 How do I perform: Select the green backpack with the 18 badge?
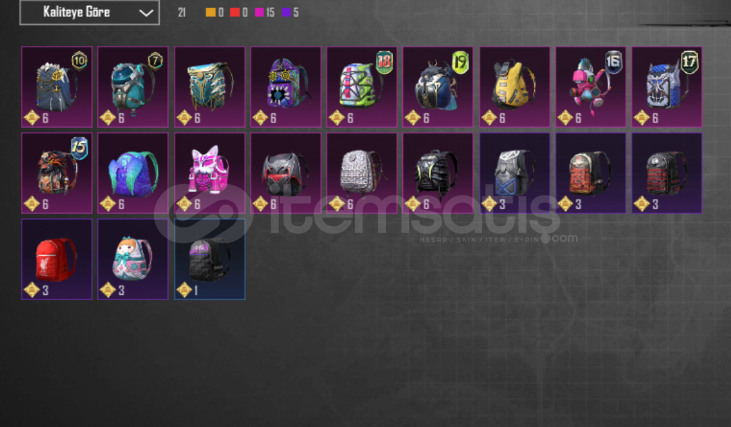click(x=362, y=87)
